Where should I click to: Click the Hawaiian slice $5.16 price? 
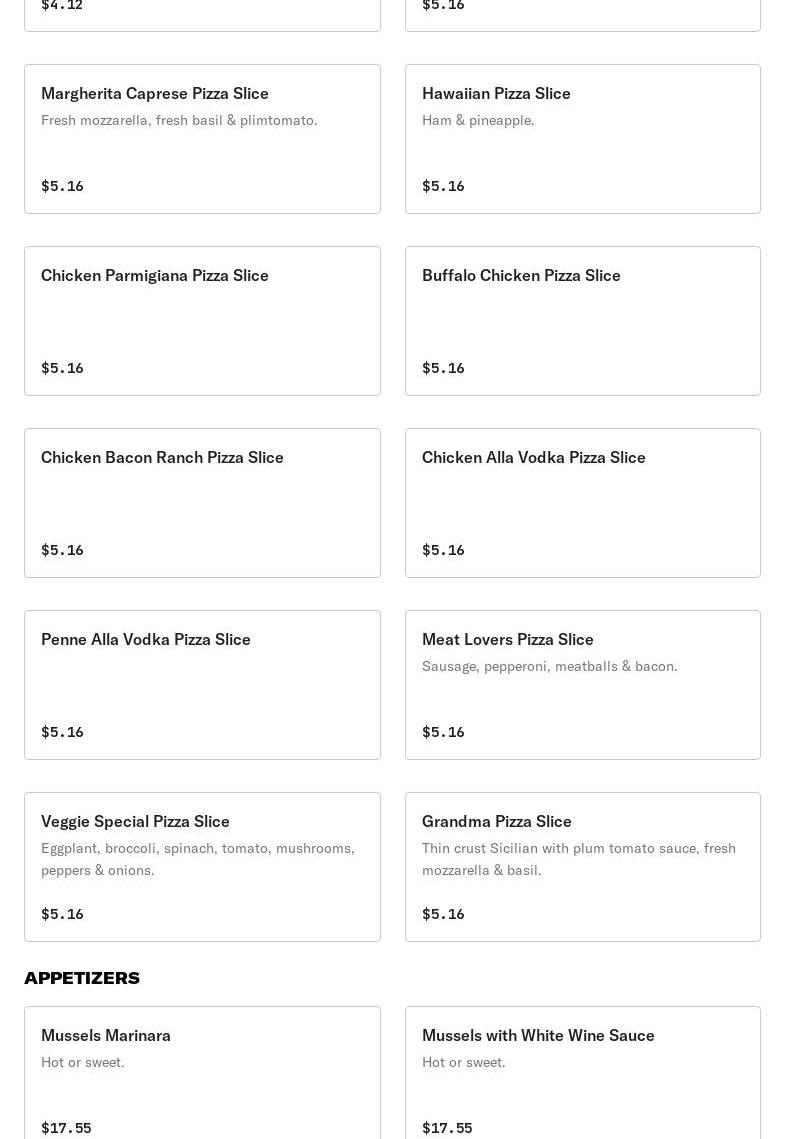pyautogui.click(x=443, y=186)
